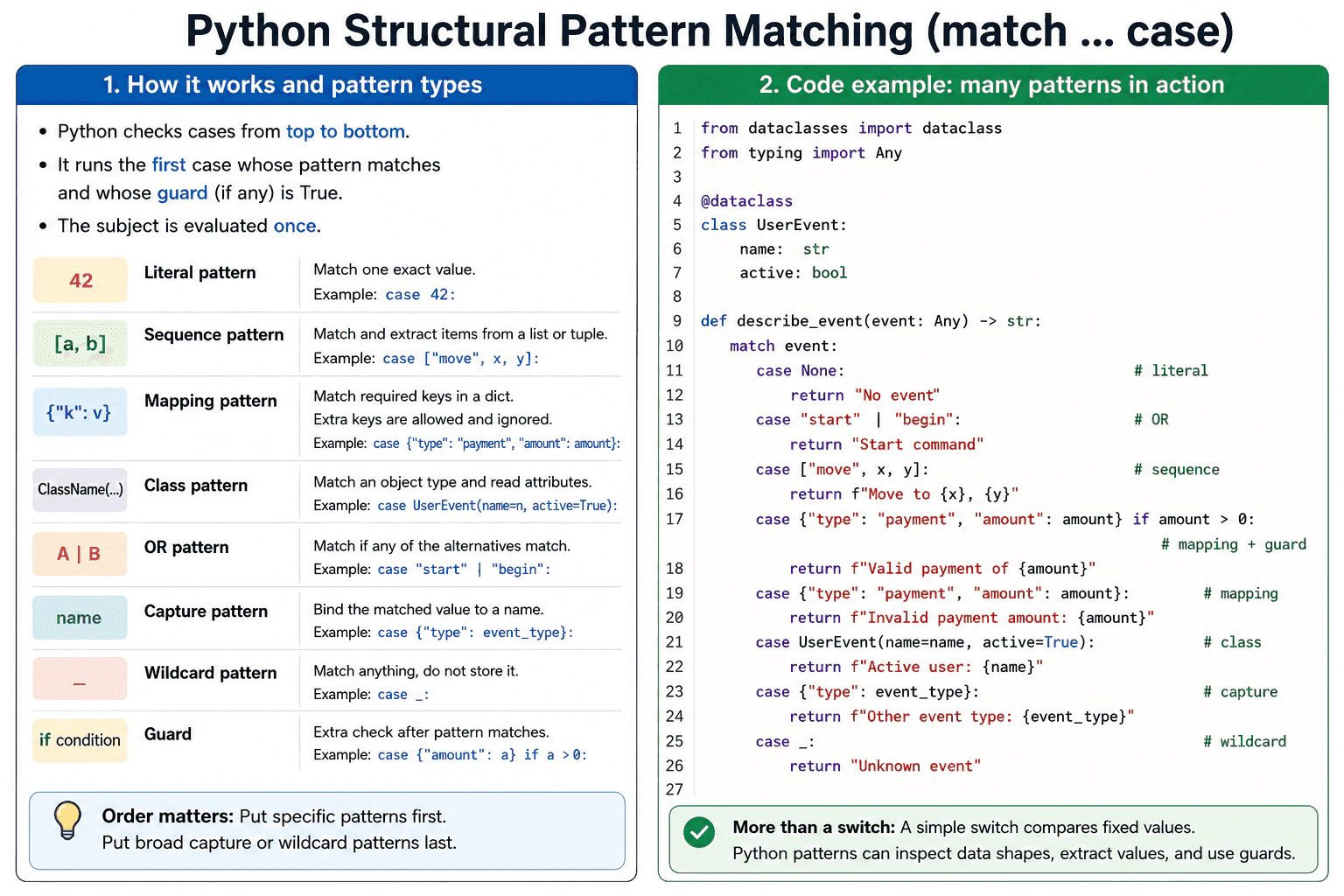Image resolution: width=1344 pixels, height=896 pixels.
Task: Click return f"Invalid payment amount" line
Action: click(972, 618)
